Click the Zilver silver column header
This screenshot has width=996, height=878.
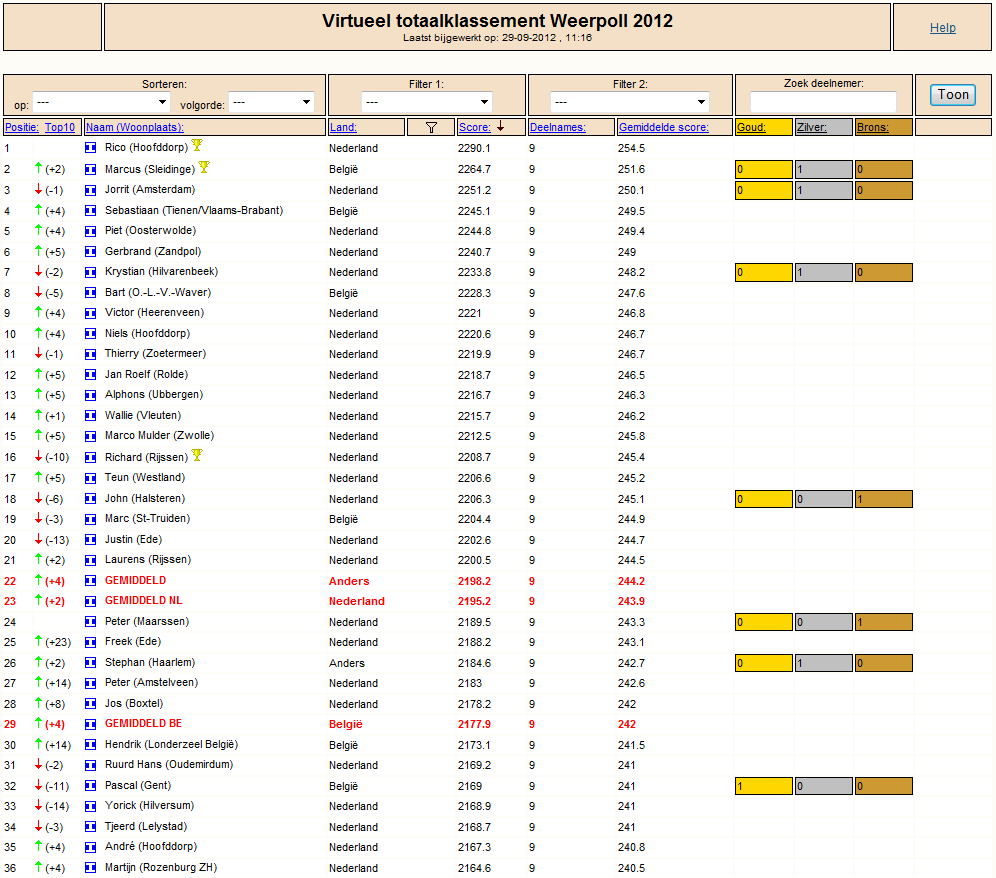point(812,127)
